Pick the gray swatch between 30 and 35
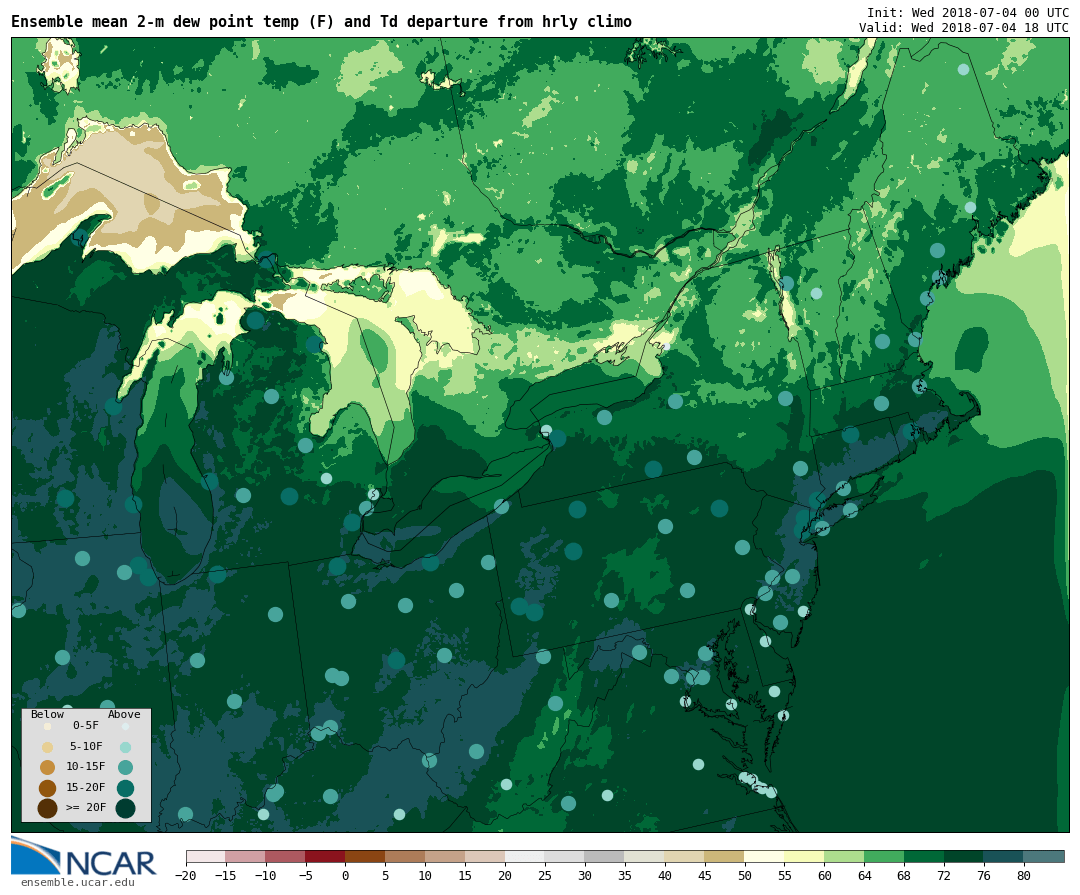Screen dimensions: 1080x895 pyautogui.click(x=604, y=856)
